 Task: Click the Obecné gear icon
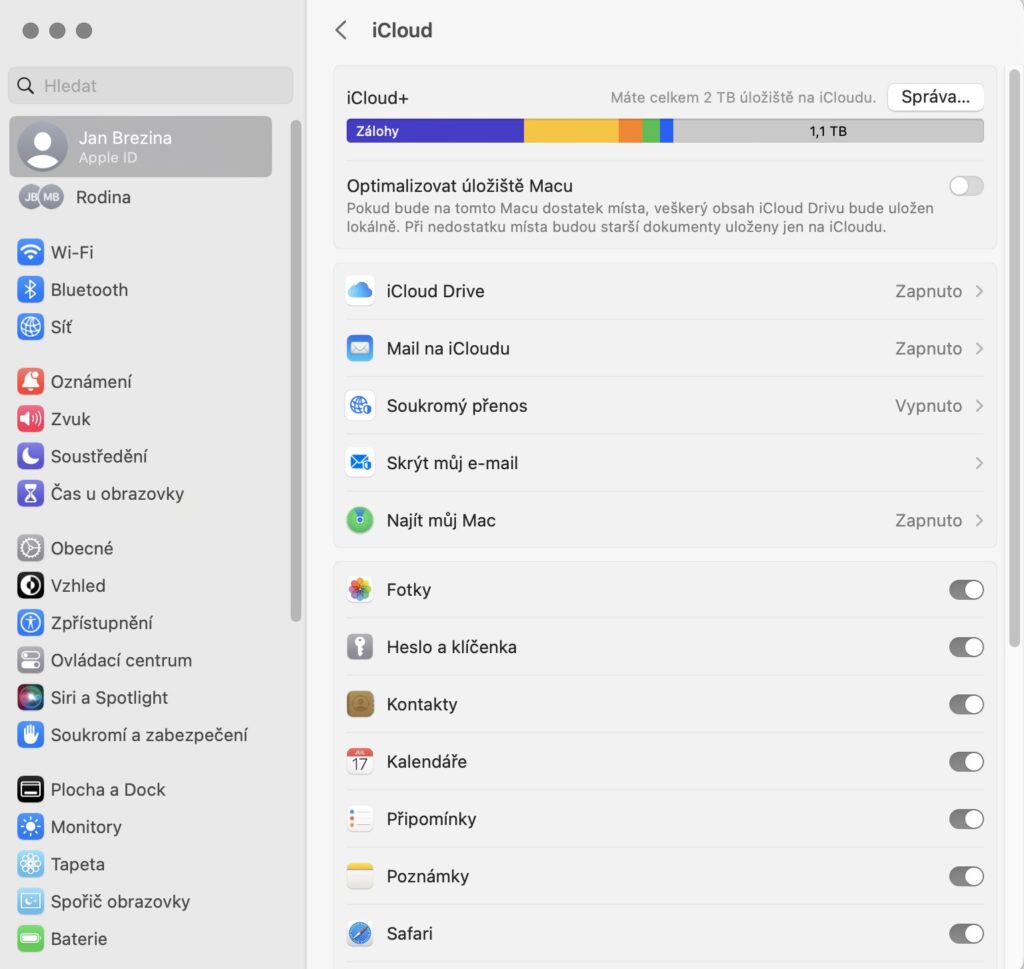click(x=30, y=548)
